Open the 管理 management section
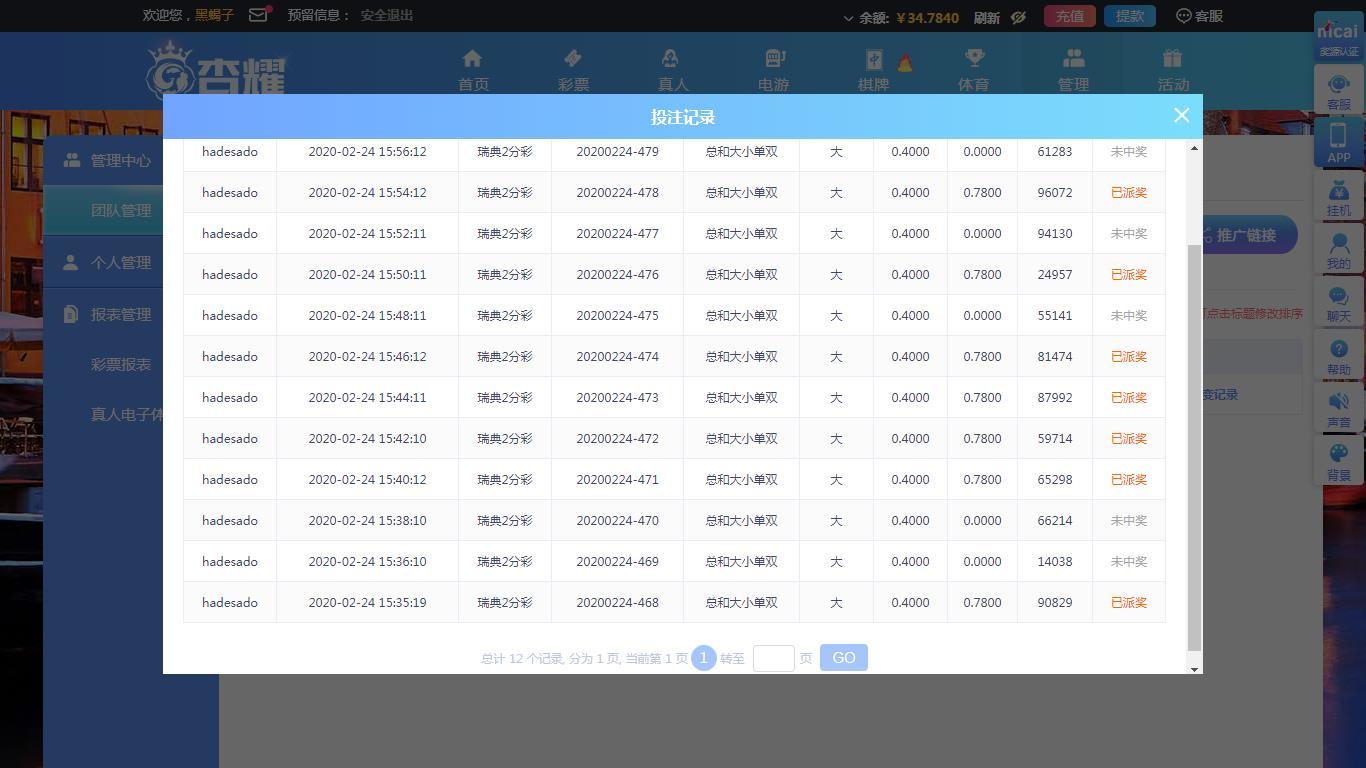Screen dimensions: 1366x768 click(x=1073, y=70)
